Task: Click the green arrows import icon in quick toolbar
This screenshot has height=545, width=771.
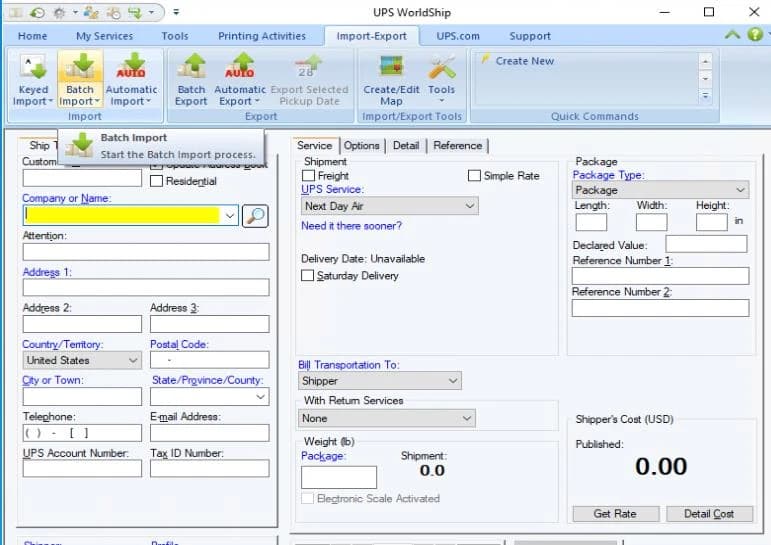Action: [135, 12]
